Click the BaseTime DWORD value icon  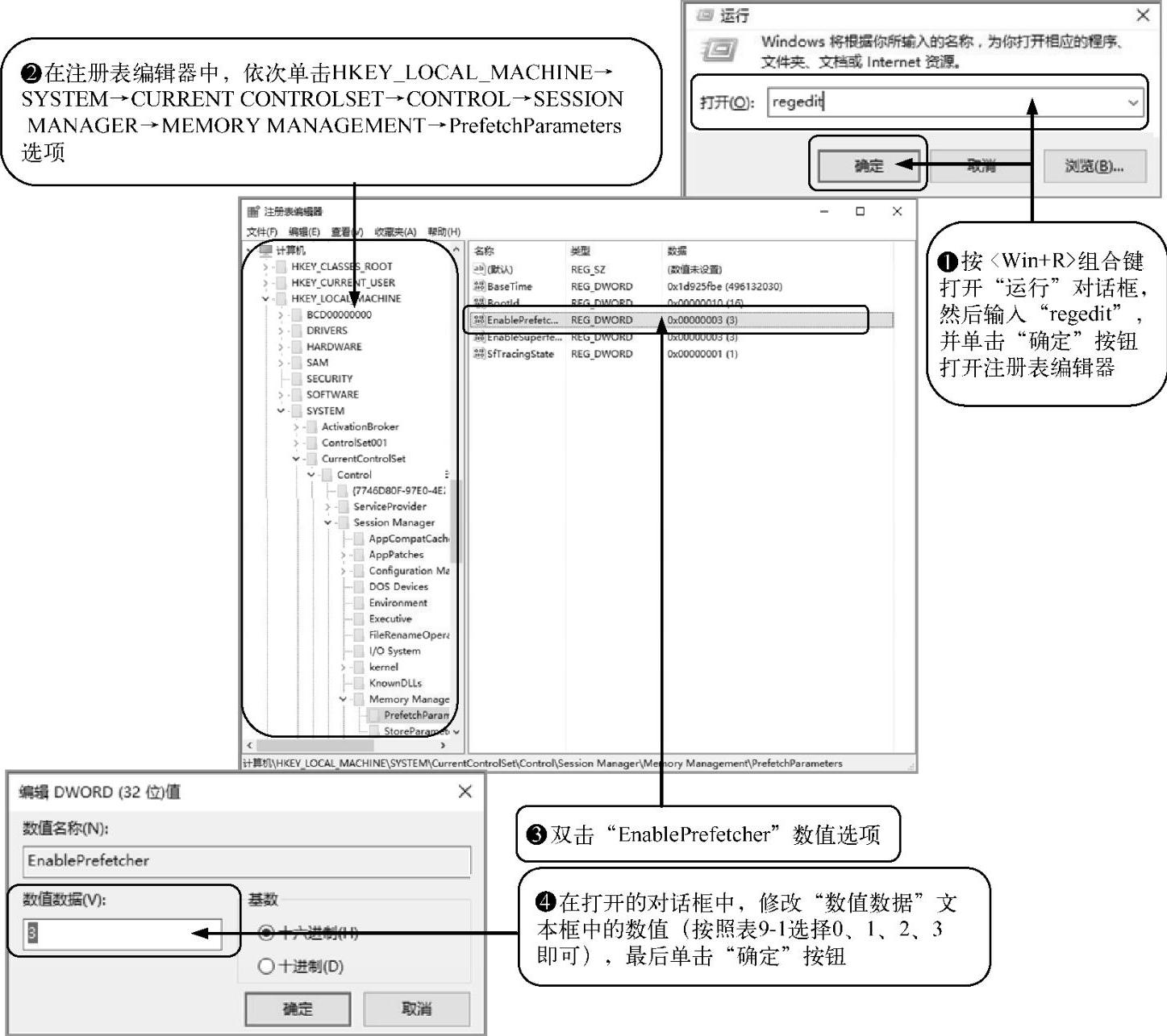479,286
